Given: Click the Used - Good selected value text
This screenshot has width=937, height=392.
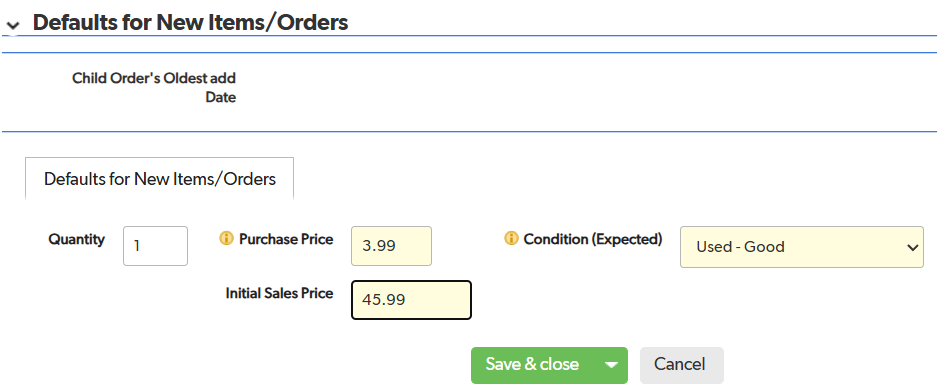Looking at the screenshot, I should (740, 247).
